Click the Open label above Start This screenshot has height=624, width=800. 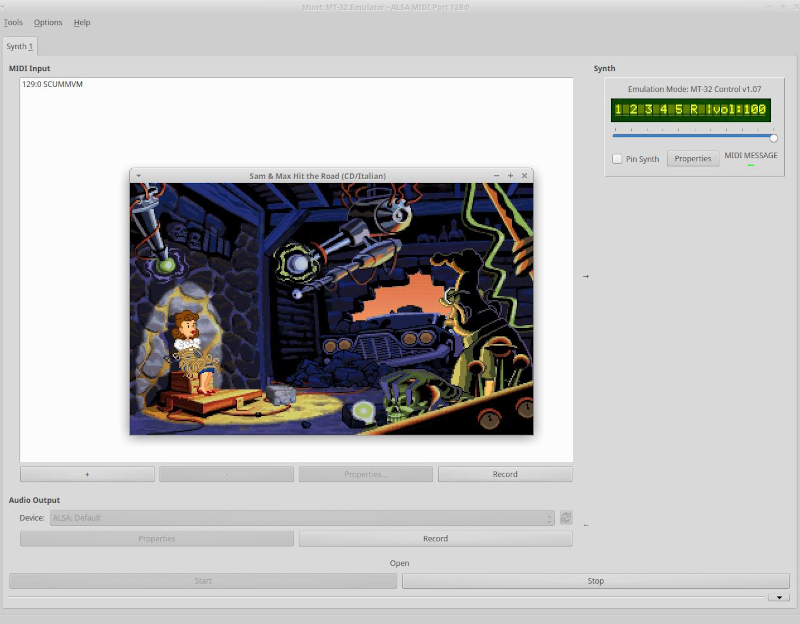399,563
